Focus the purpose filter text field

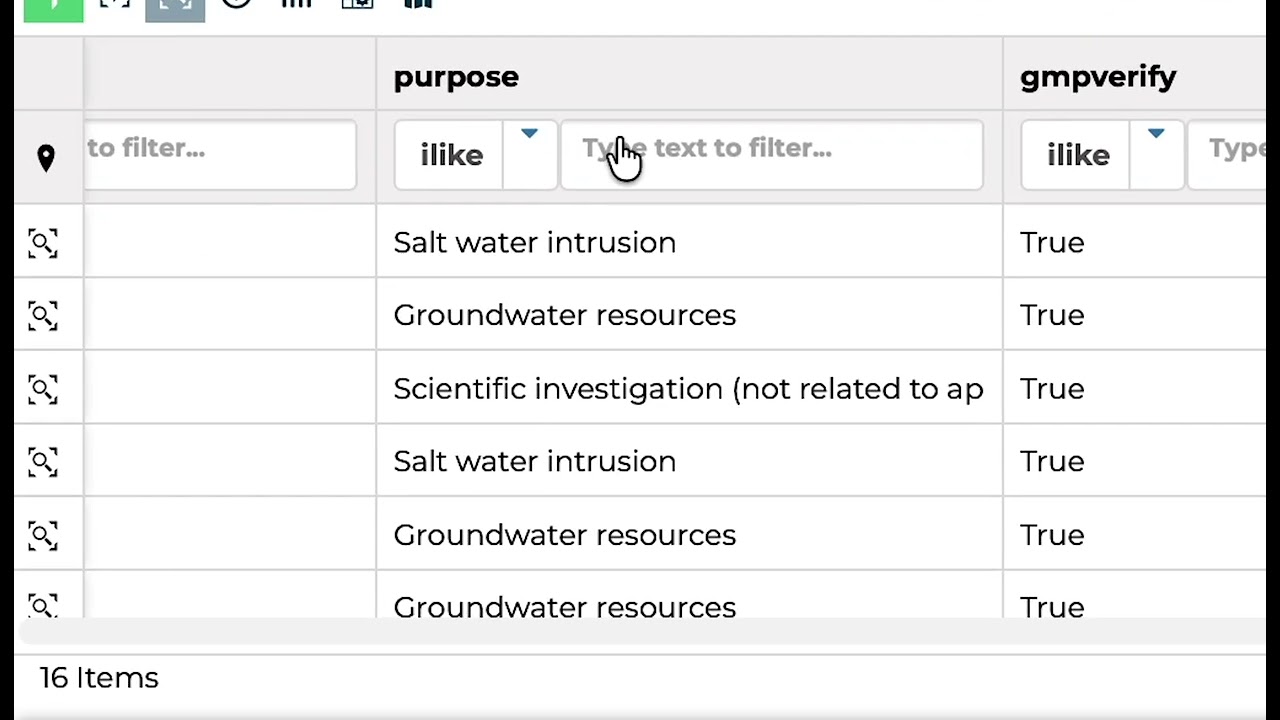(x=772, y=155)
